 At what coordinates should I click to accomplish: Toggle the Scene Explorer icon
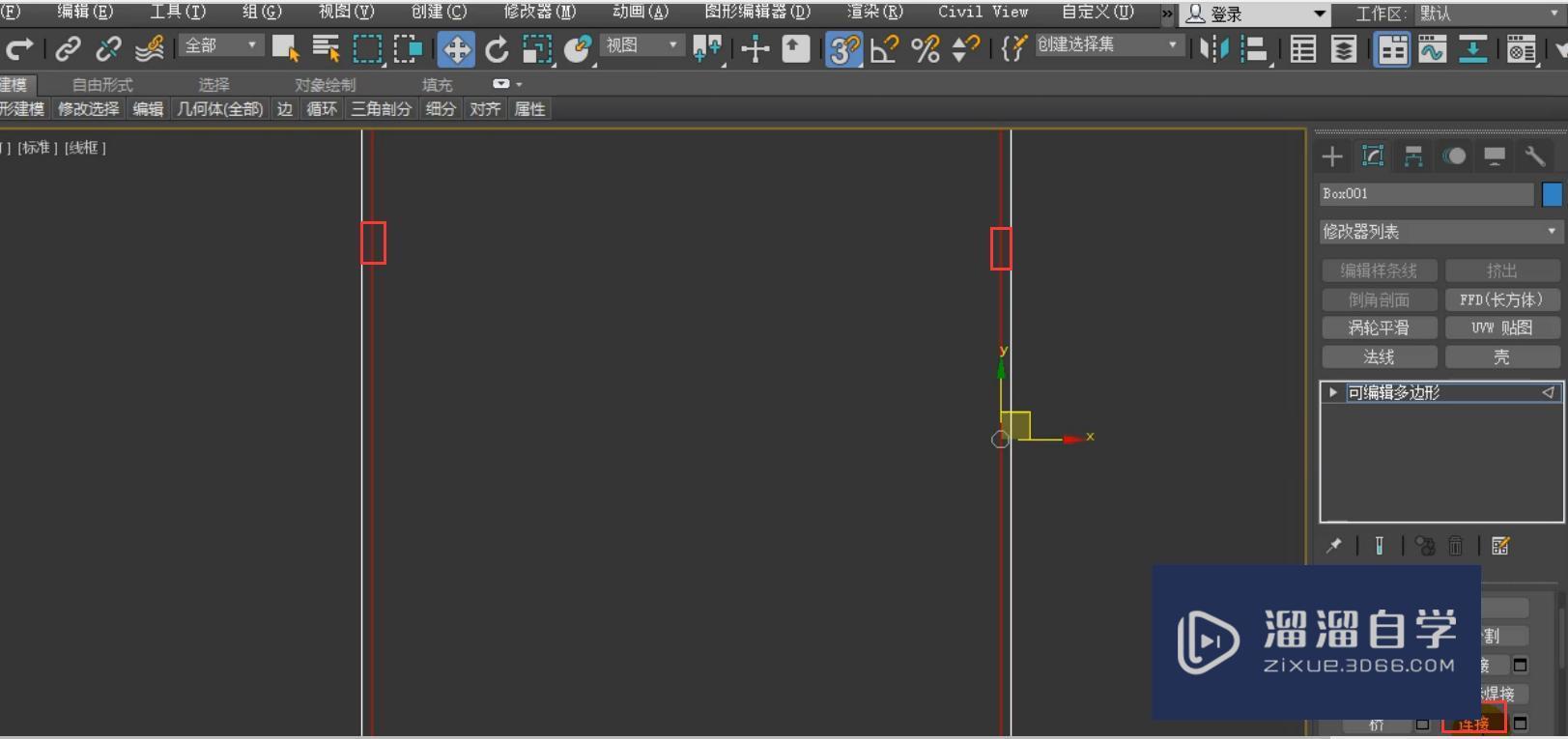(x=1303, y=48)
